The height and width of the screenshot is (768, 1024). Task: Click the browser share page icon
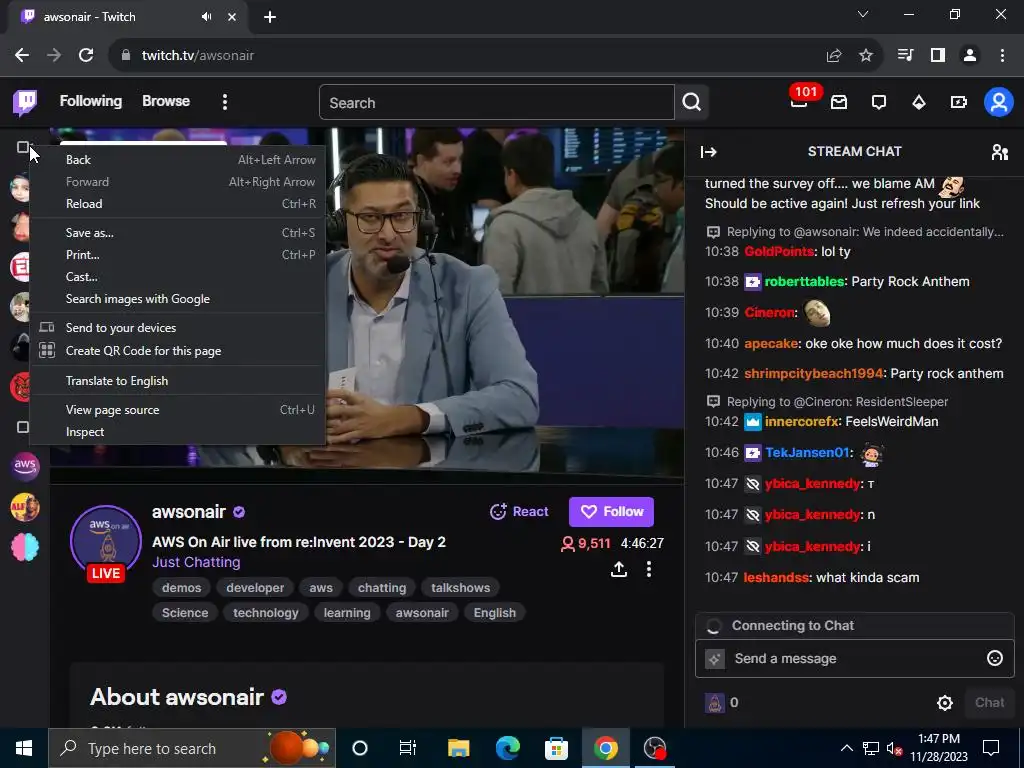click(834, 56)
